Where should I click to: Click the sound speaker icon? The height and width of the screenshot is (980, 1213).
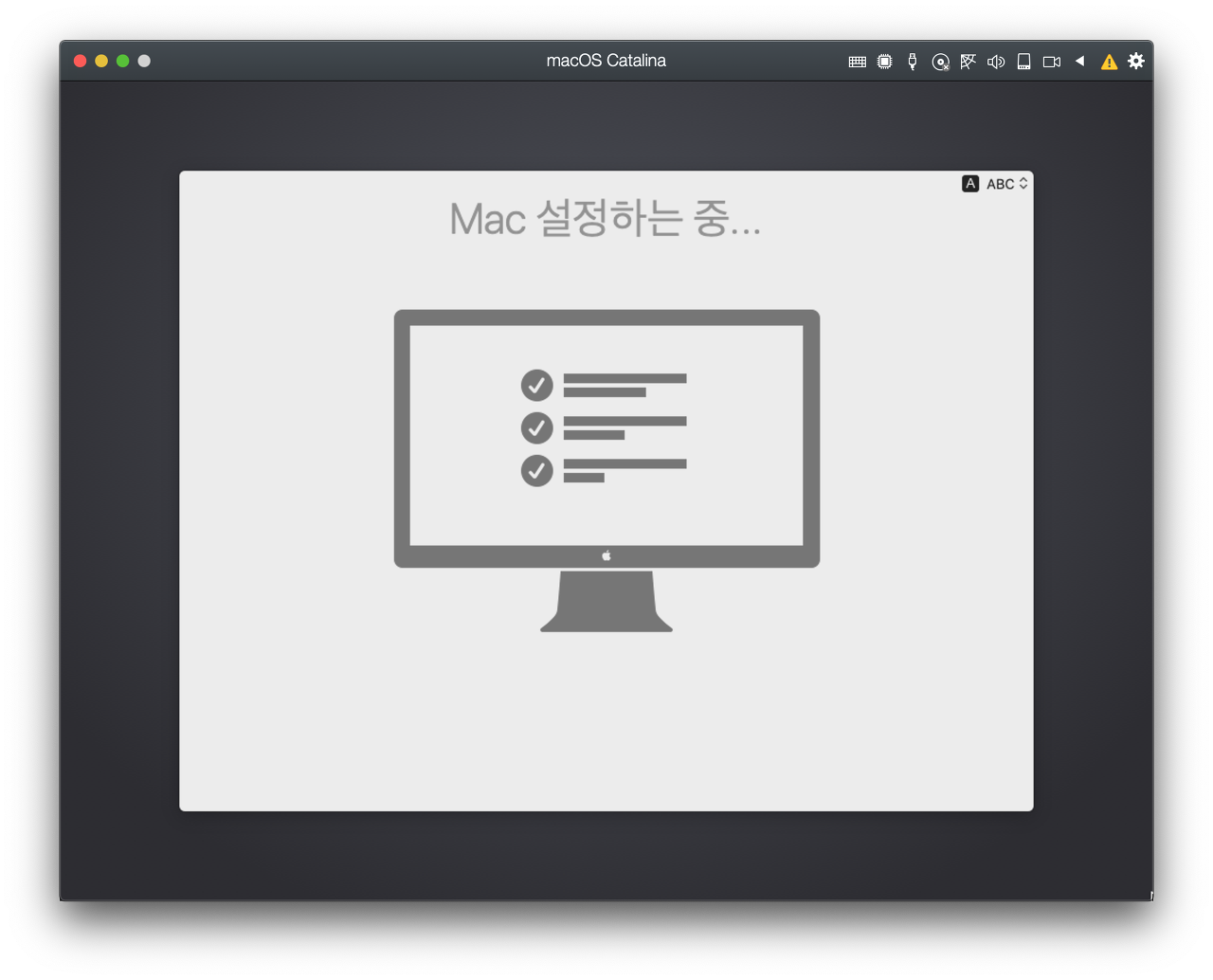996,62
